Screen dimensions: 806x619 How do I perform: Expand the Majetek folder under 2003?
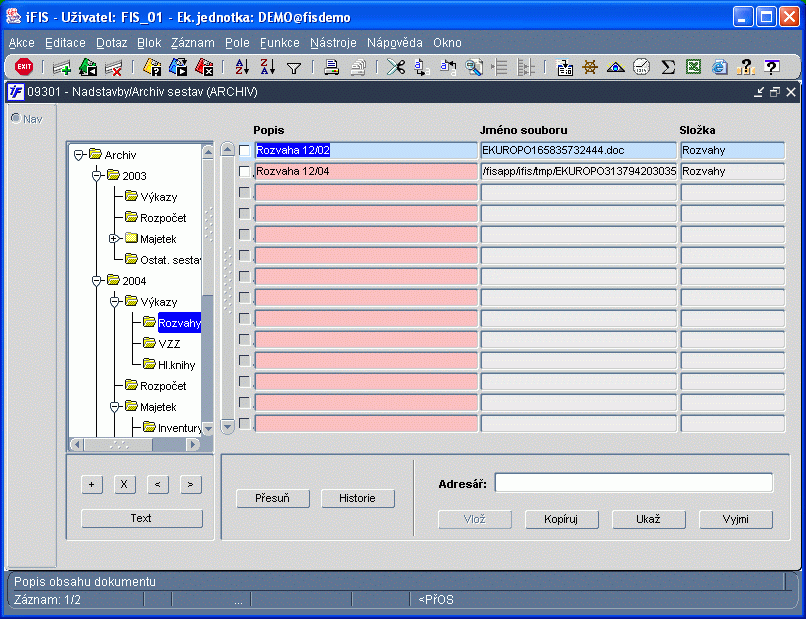pos(114,239)
